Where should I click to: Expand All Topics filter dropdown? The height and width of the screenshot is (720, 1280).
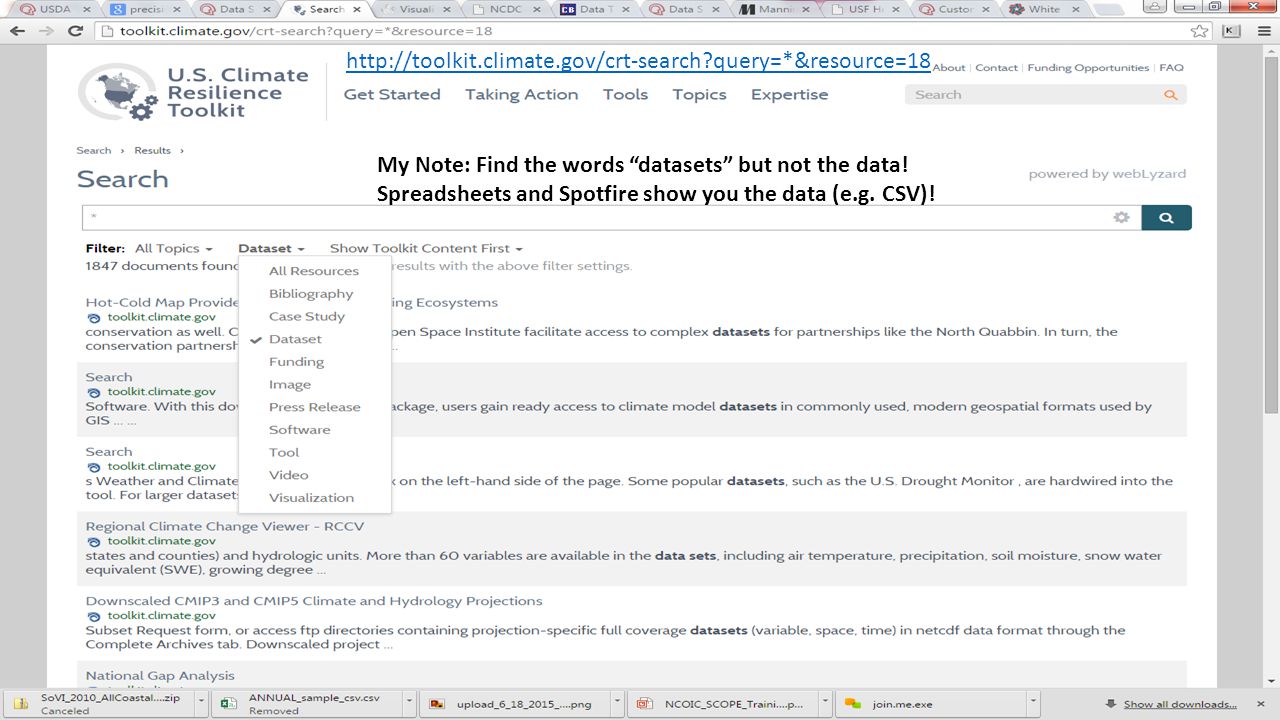point(173,248)
